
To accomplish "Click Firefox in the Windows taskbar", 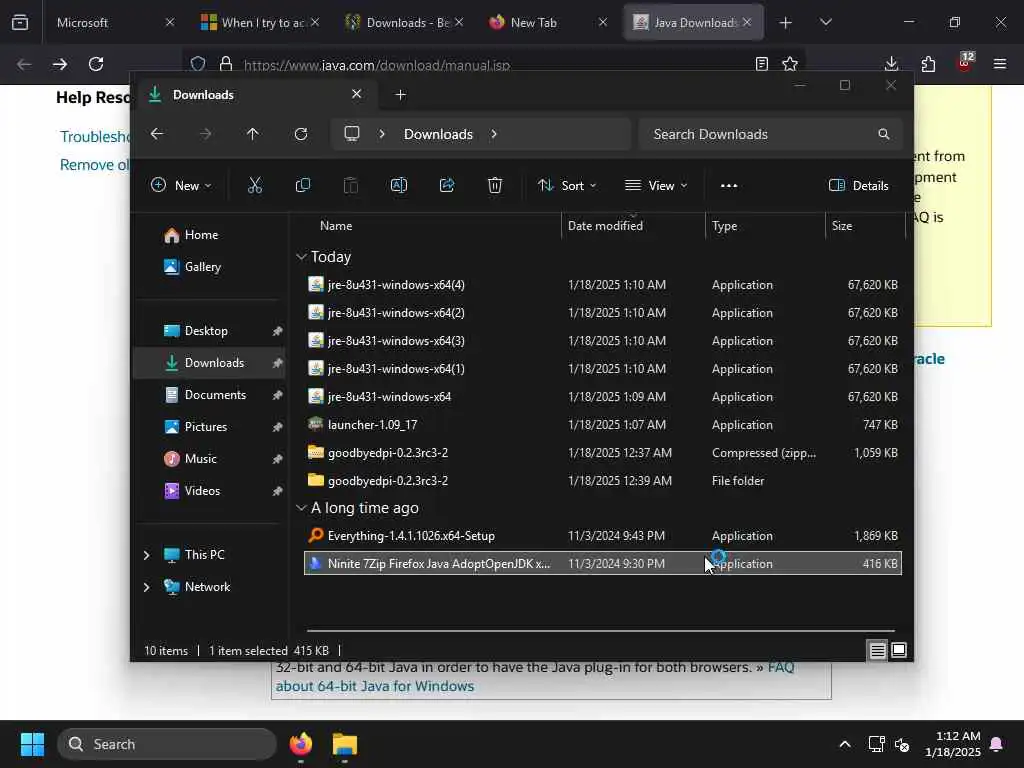I will pos(300,744).
